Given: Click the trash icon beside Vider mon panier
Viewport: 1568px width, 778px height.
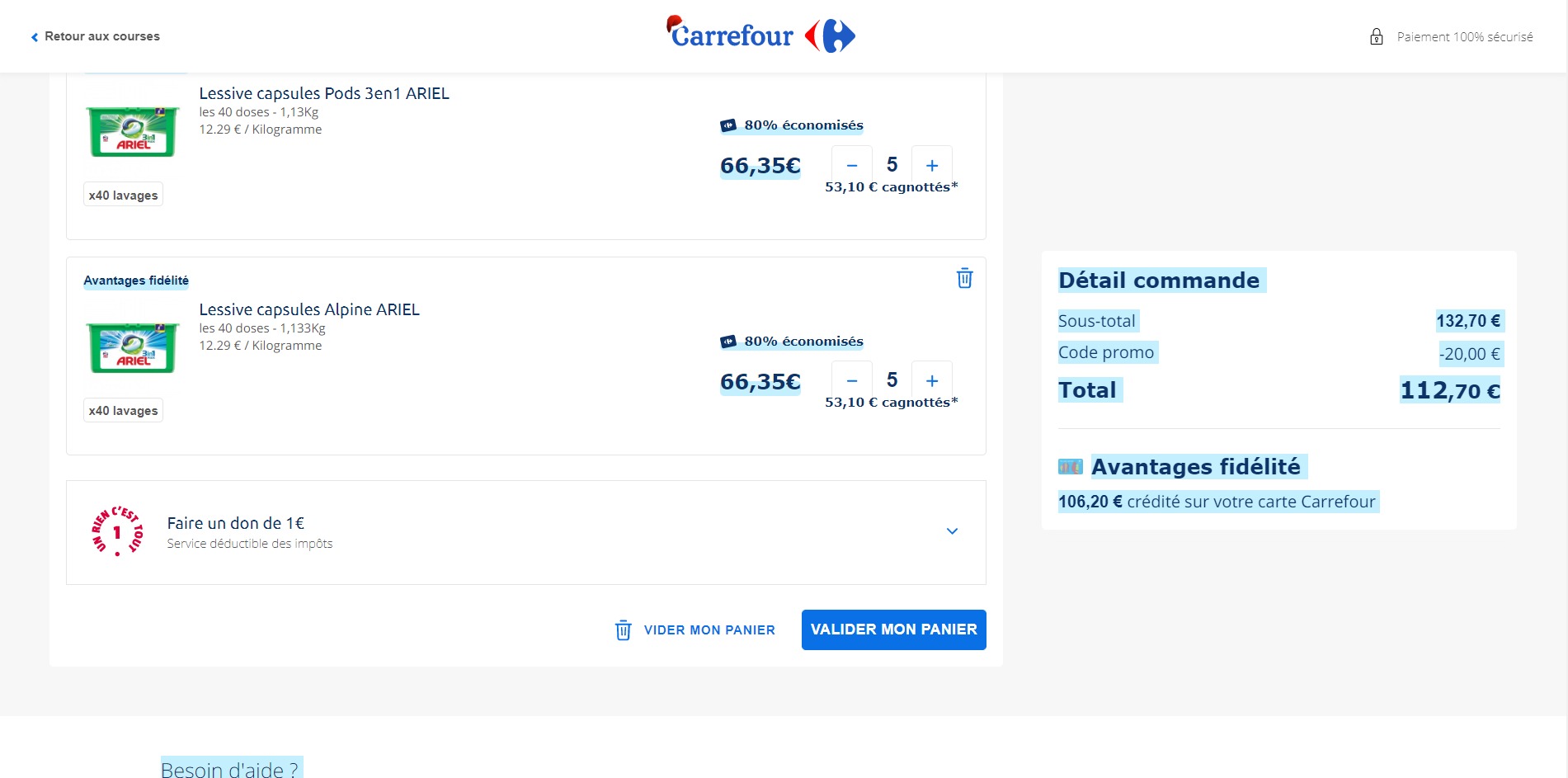Looking at the screenshot, I should [x=624, y=630].
